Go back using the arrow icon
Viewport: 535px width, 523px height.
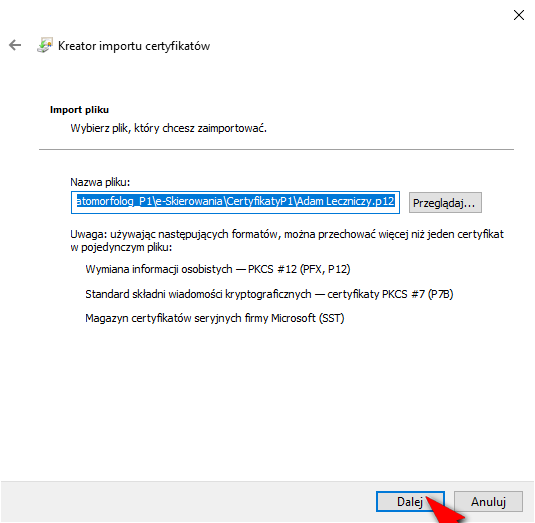[x=15, y=45]
